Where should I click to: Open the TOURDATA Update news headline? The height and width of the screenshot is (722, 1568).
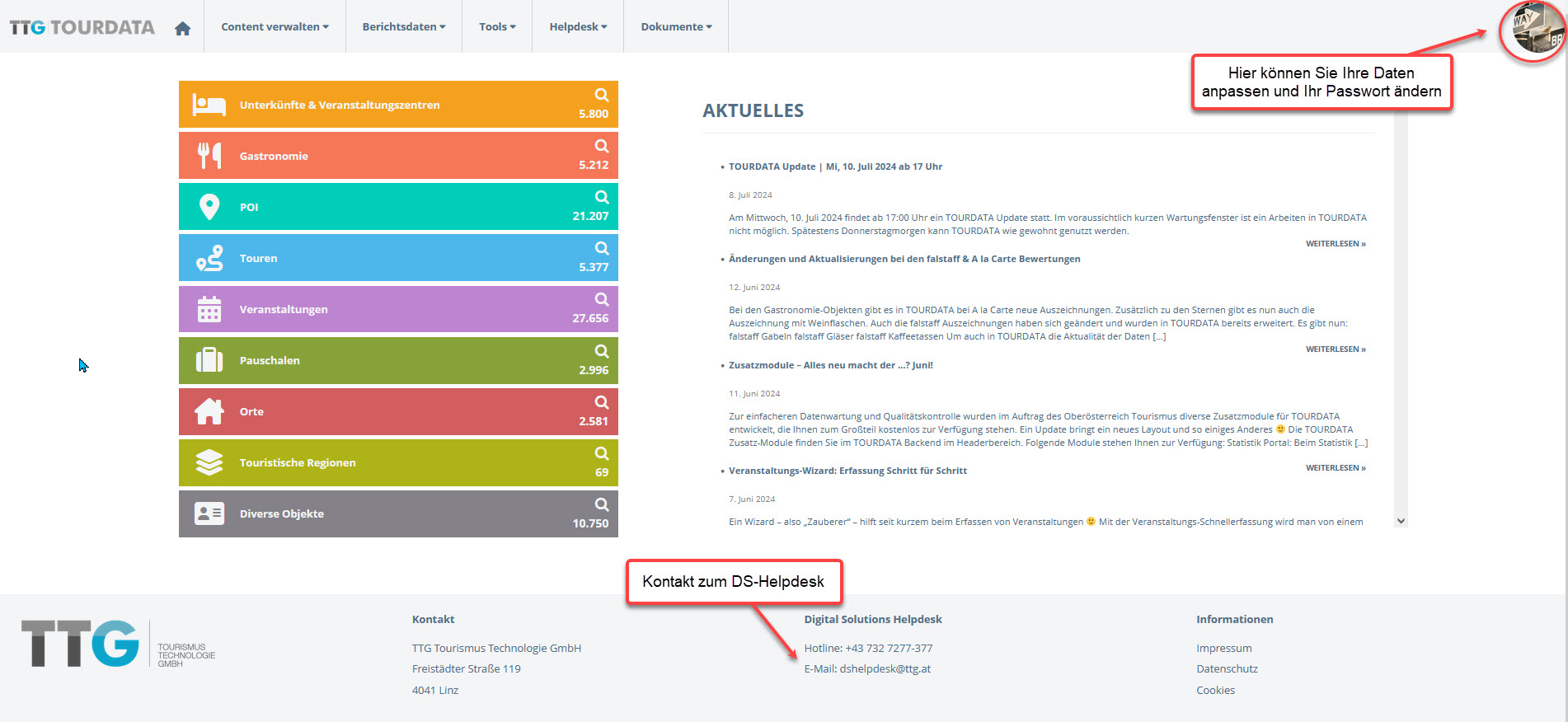835,166
